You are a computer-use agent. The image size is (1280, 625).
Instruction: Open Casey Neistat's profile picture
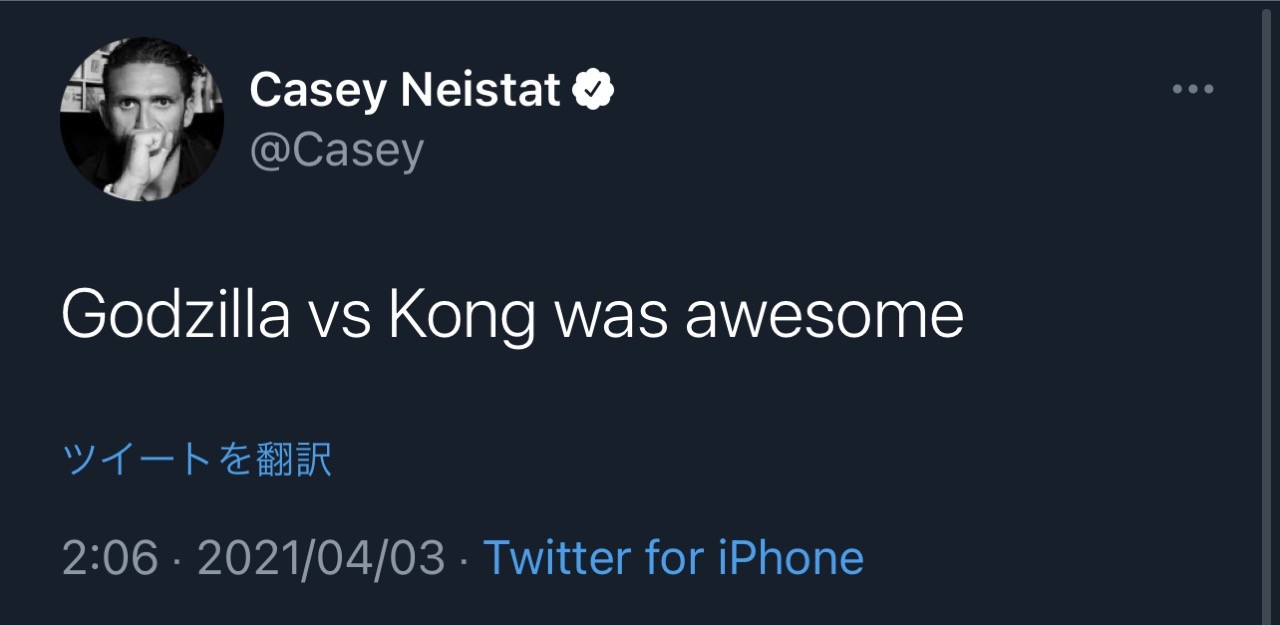click(x=142, y=119)
